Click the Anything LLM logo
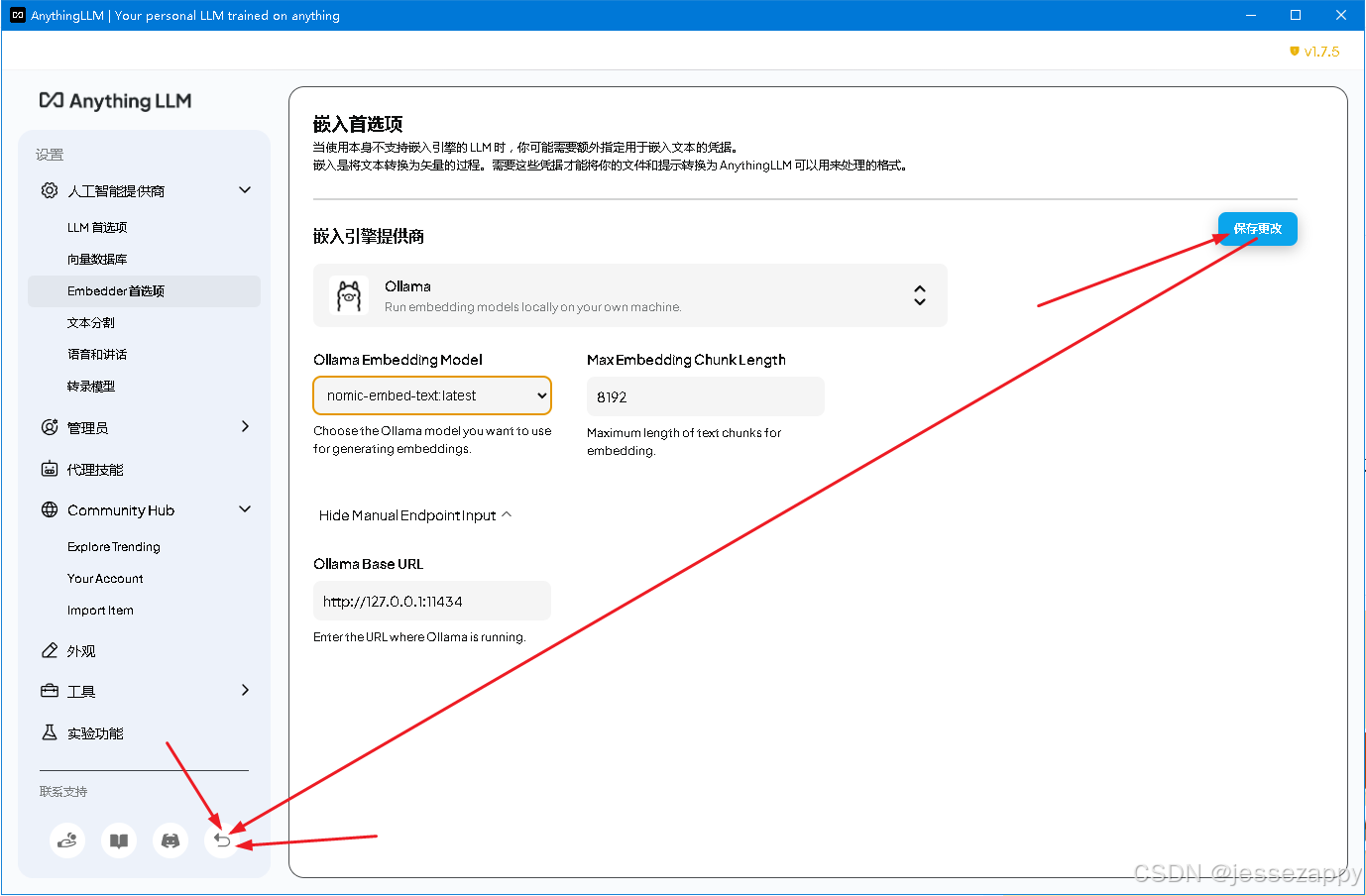 115,101
